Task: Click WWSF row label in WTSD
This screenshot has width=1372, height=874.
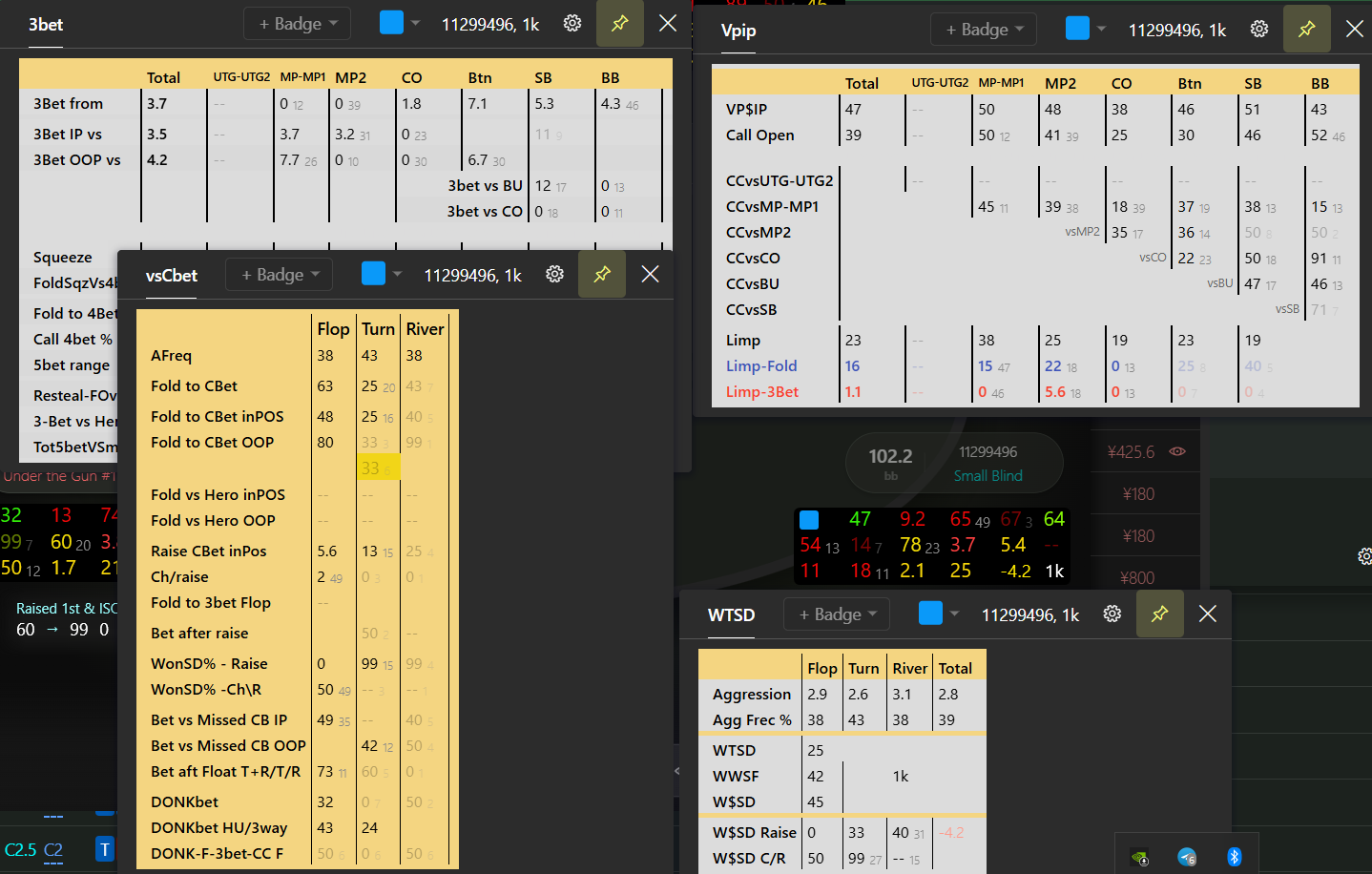Action: pyautogui.click(x=736, y=777)
